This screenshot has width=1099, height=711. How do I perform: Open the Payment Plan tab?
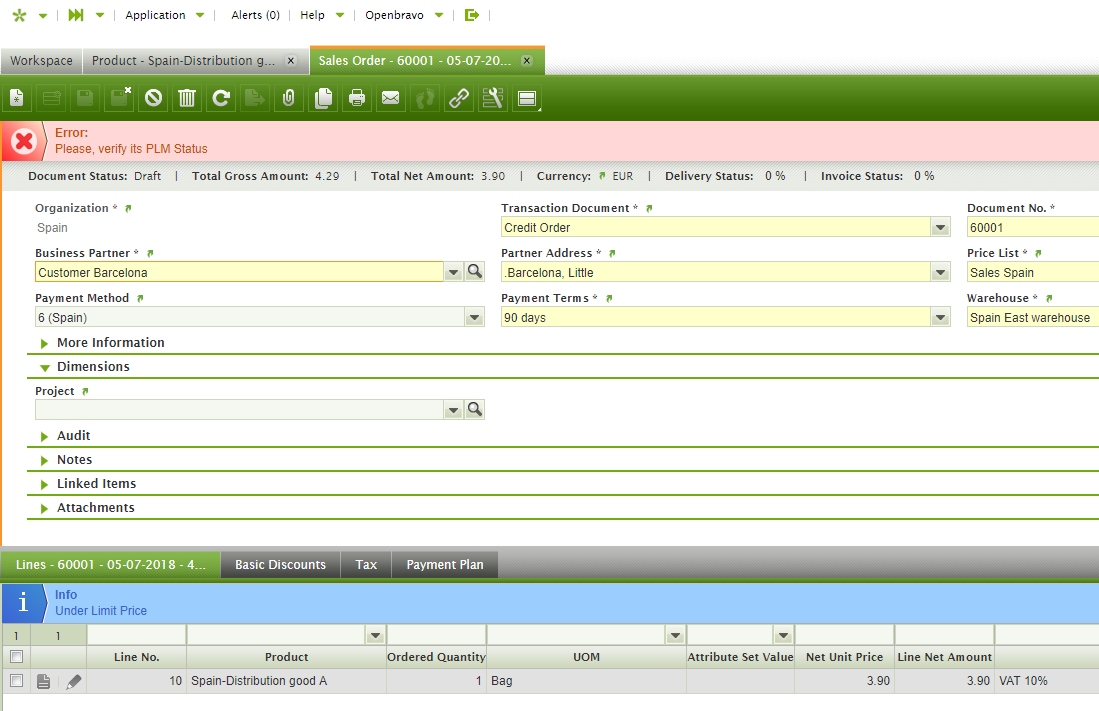click(x=444, y=565)
